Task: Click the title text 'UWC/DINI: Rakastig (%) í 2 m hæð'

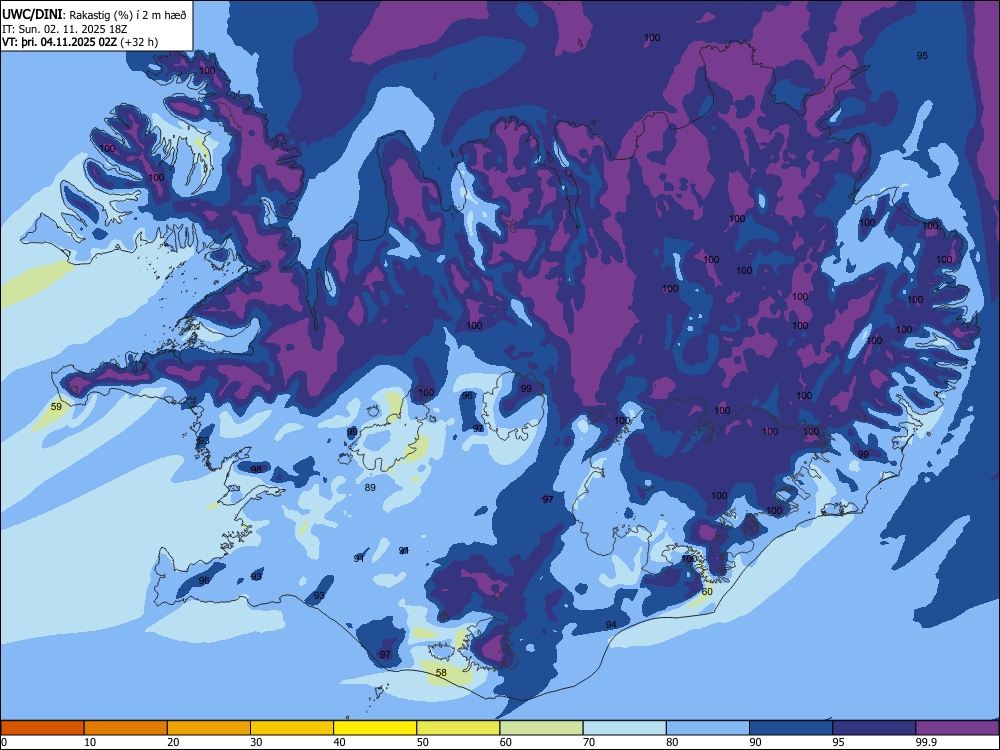Action: coord(94,15)
